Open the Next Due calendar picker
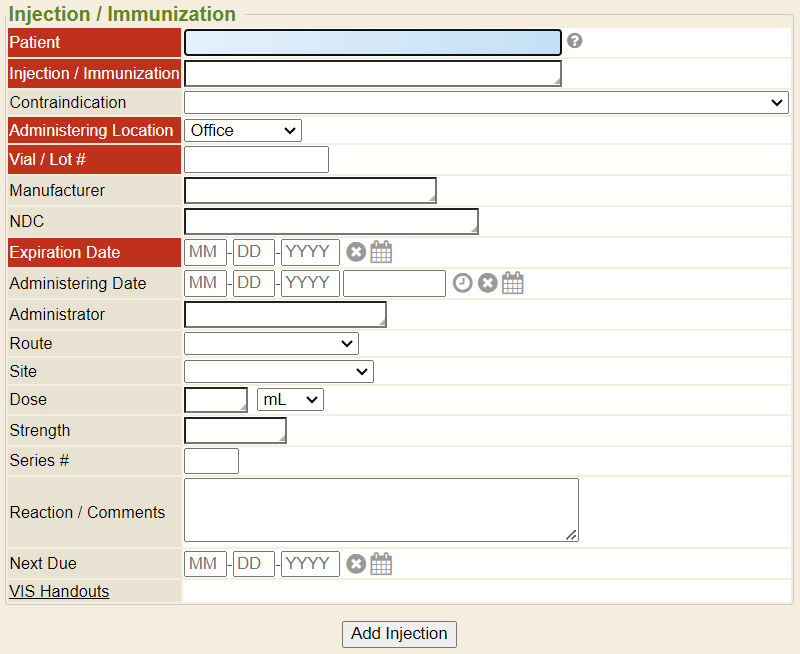Viewport: 800px width, 654px height. 381,564
